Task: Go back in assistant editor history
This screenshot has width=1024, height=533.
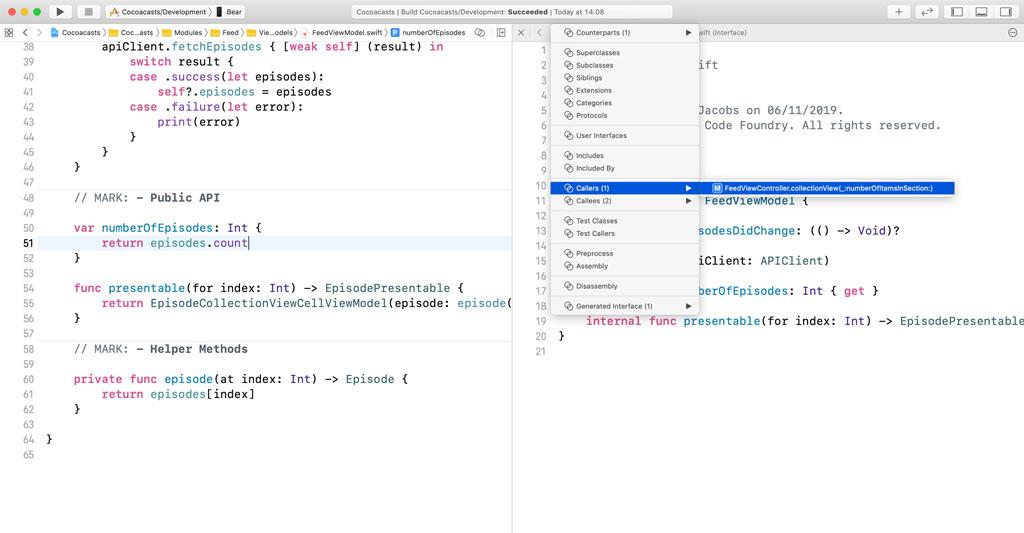Action: tap(539, 32)
